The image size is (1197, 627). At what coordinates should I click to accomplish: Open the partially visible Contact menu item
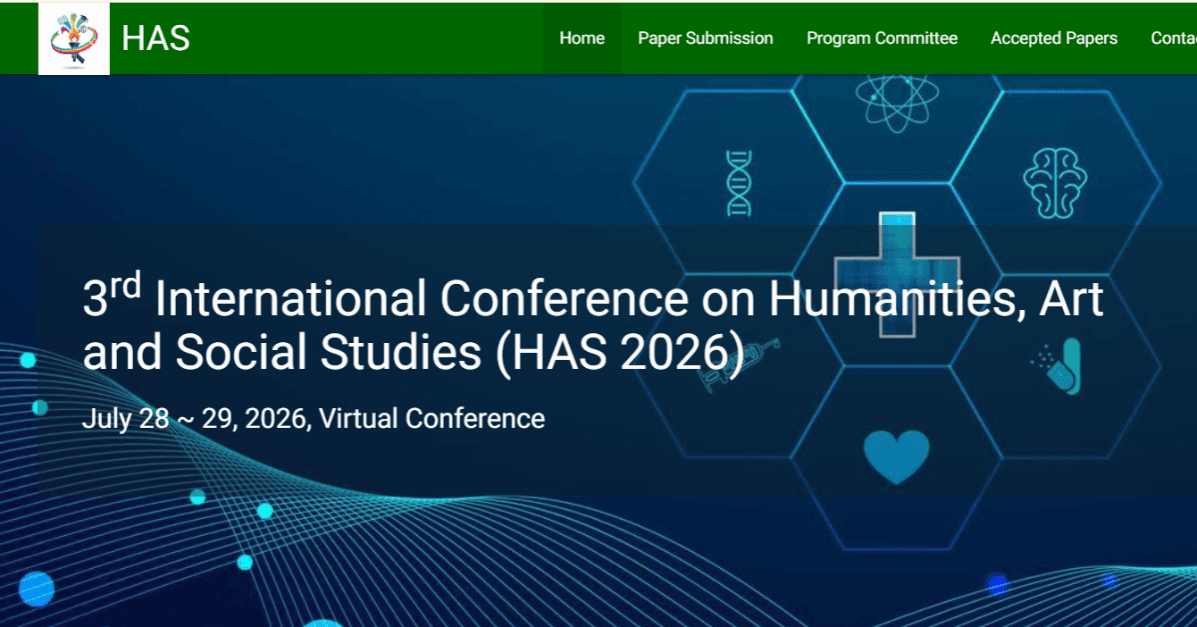coord(1173,38)
